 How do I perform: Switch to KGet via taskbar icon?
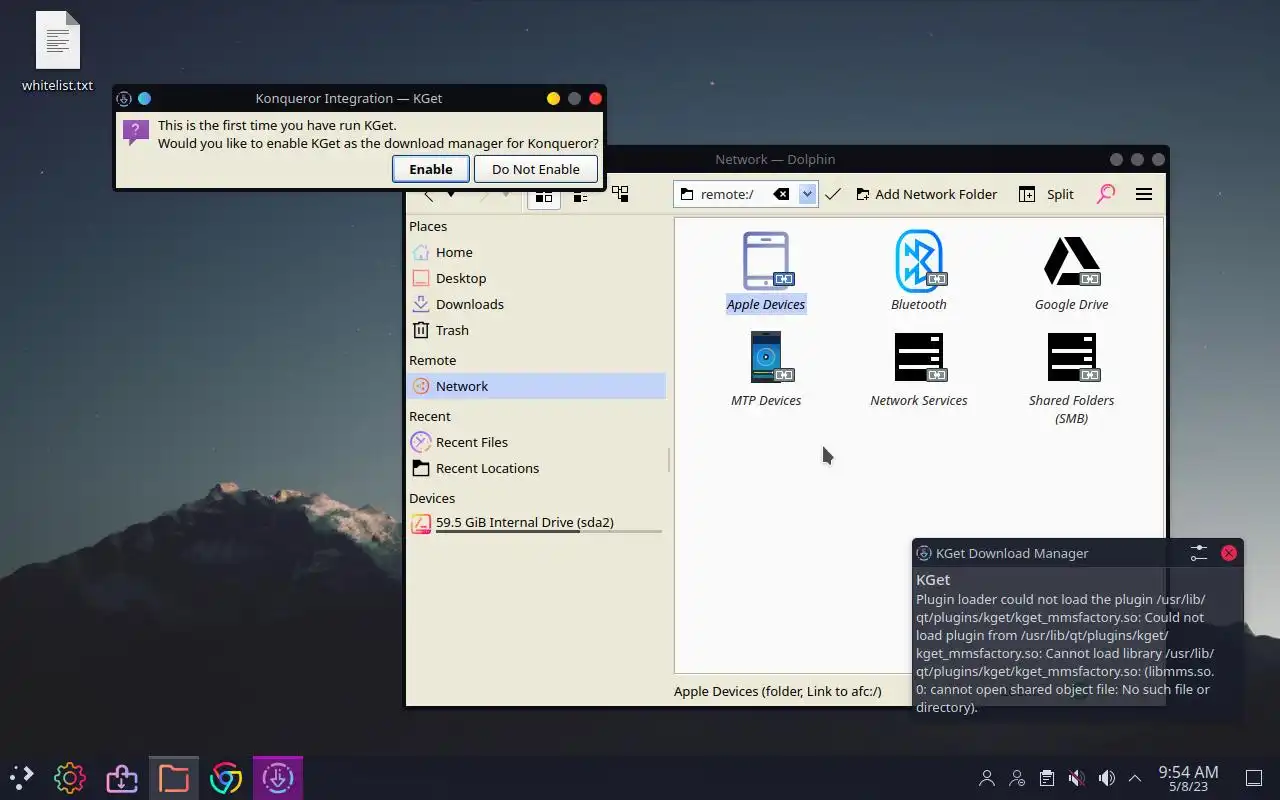click(277, 777)
